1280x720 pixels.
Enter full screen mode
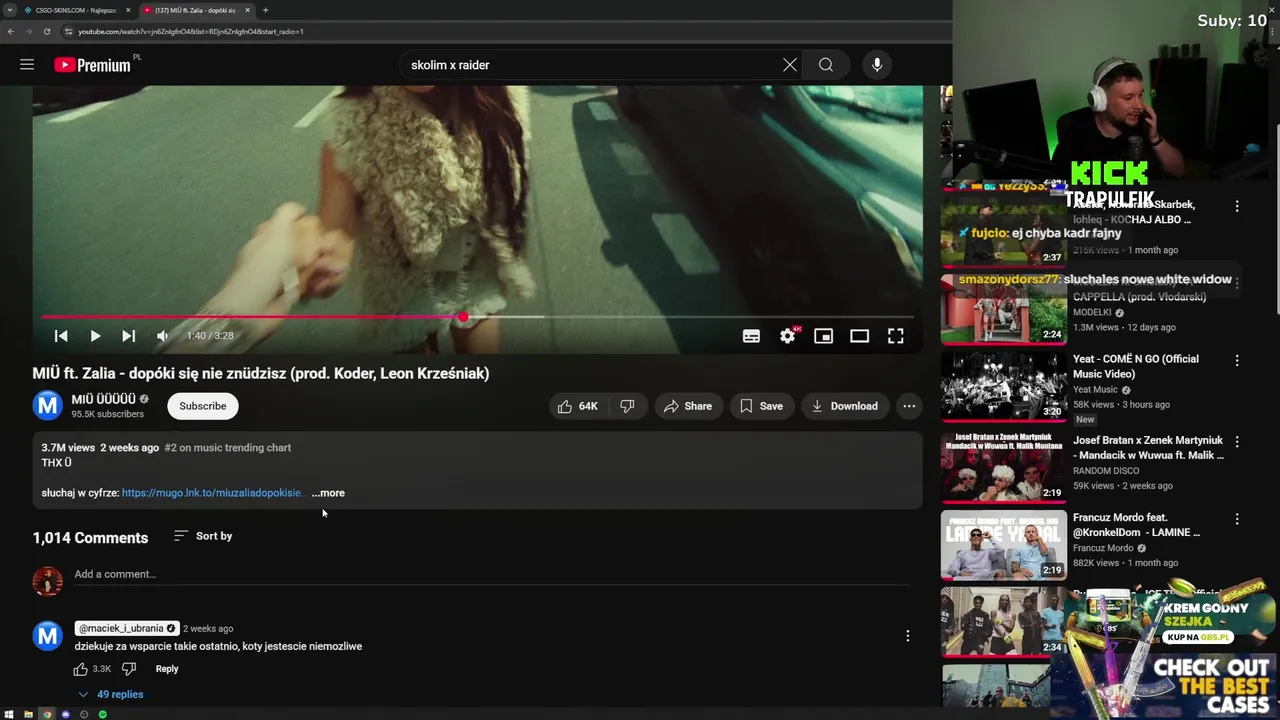point(896,336)
